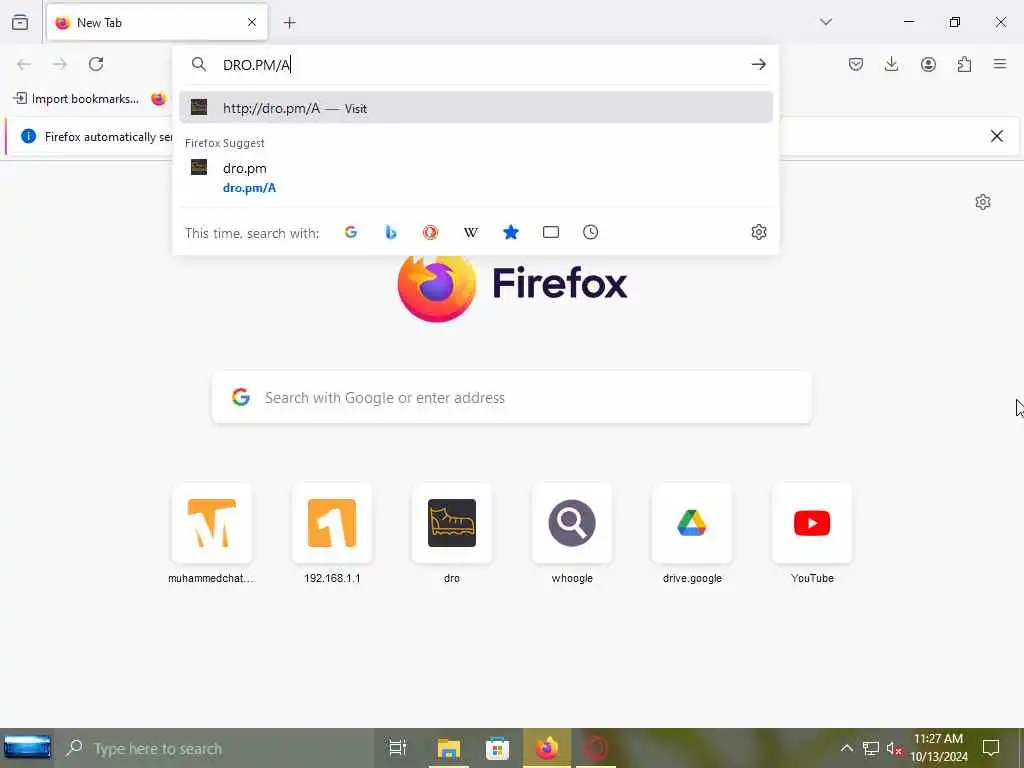1024x768 pixels.
Task: Open the Firefox application menu
Action: pyautogui.click(x=1000, y=64)
